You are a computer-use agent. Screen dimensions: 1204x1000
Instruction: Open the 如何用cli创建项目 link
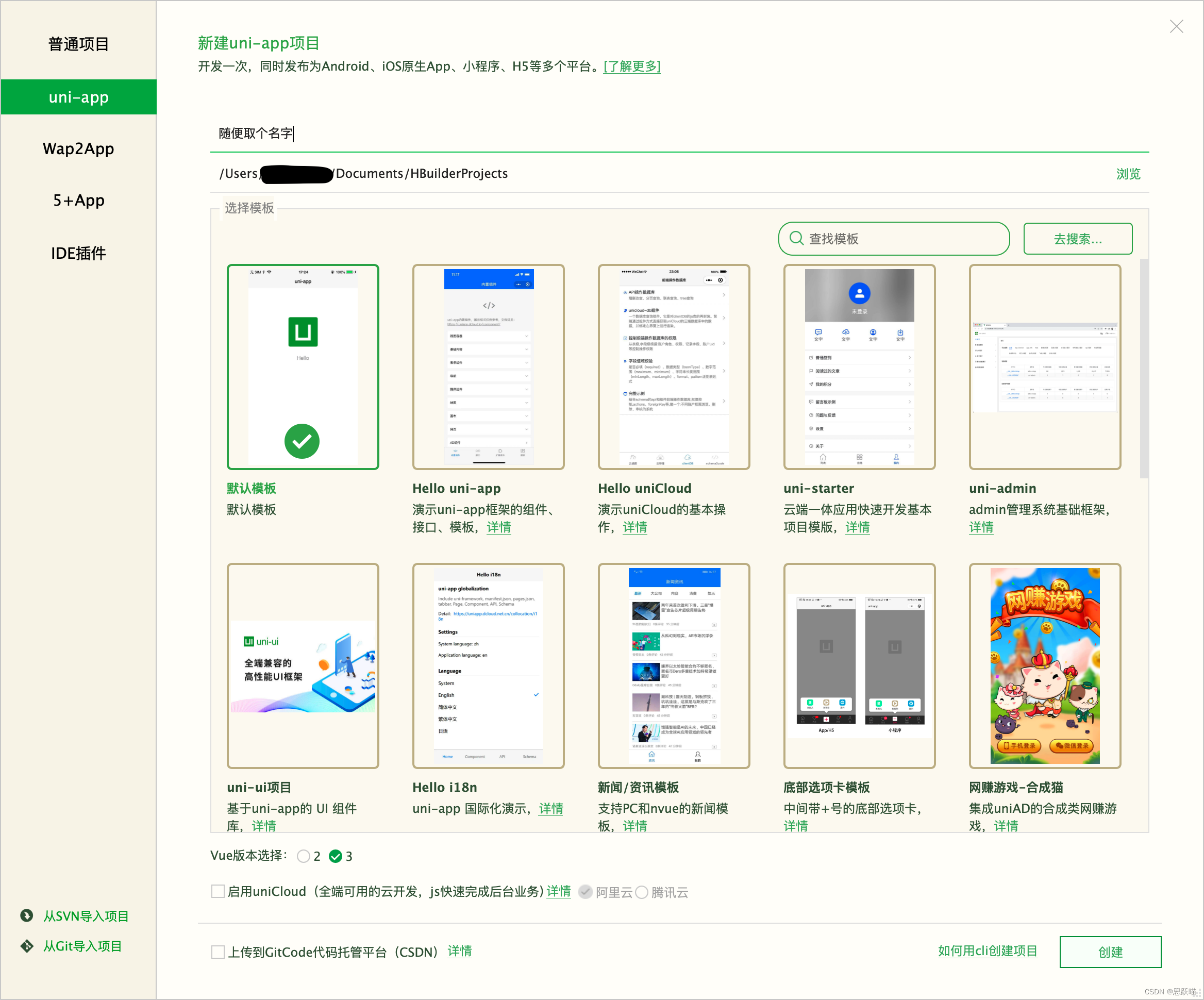[x=988, y=951]
